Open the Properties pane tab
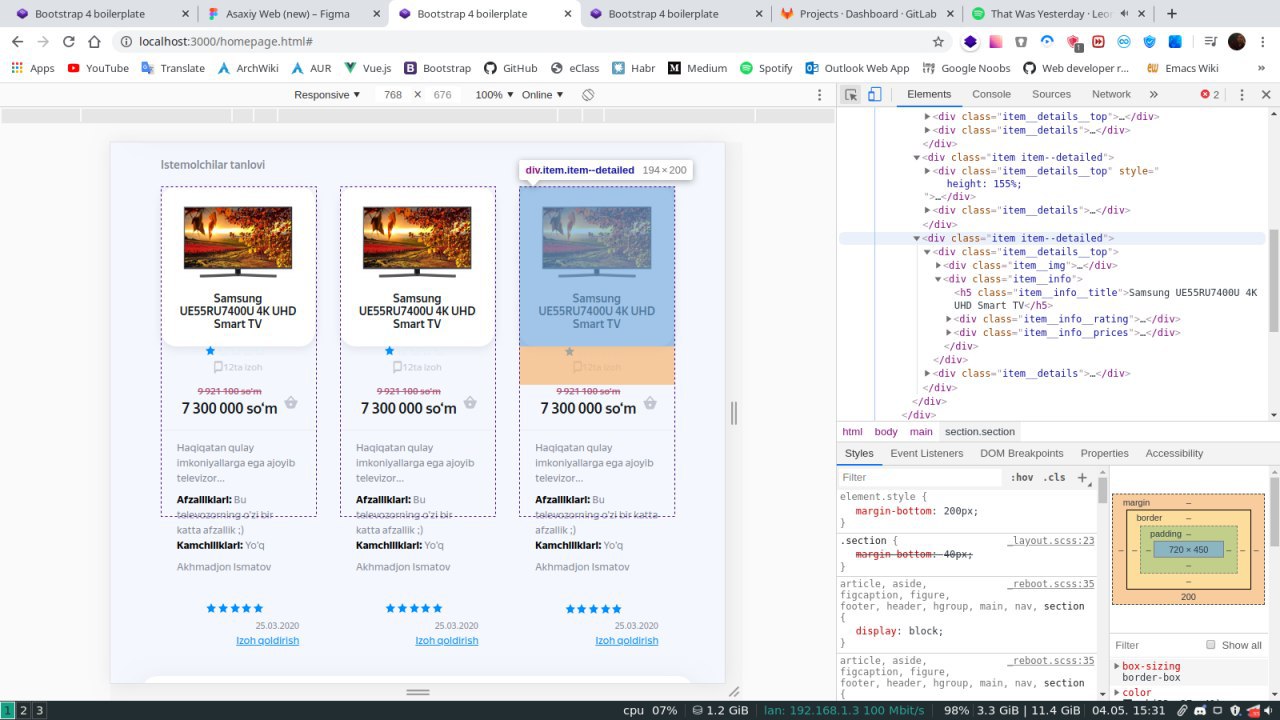 pos(1104,453)
